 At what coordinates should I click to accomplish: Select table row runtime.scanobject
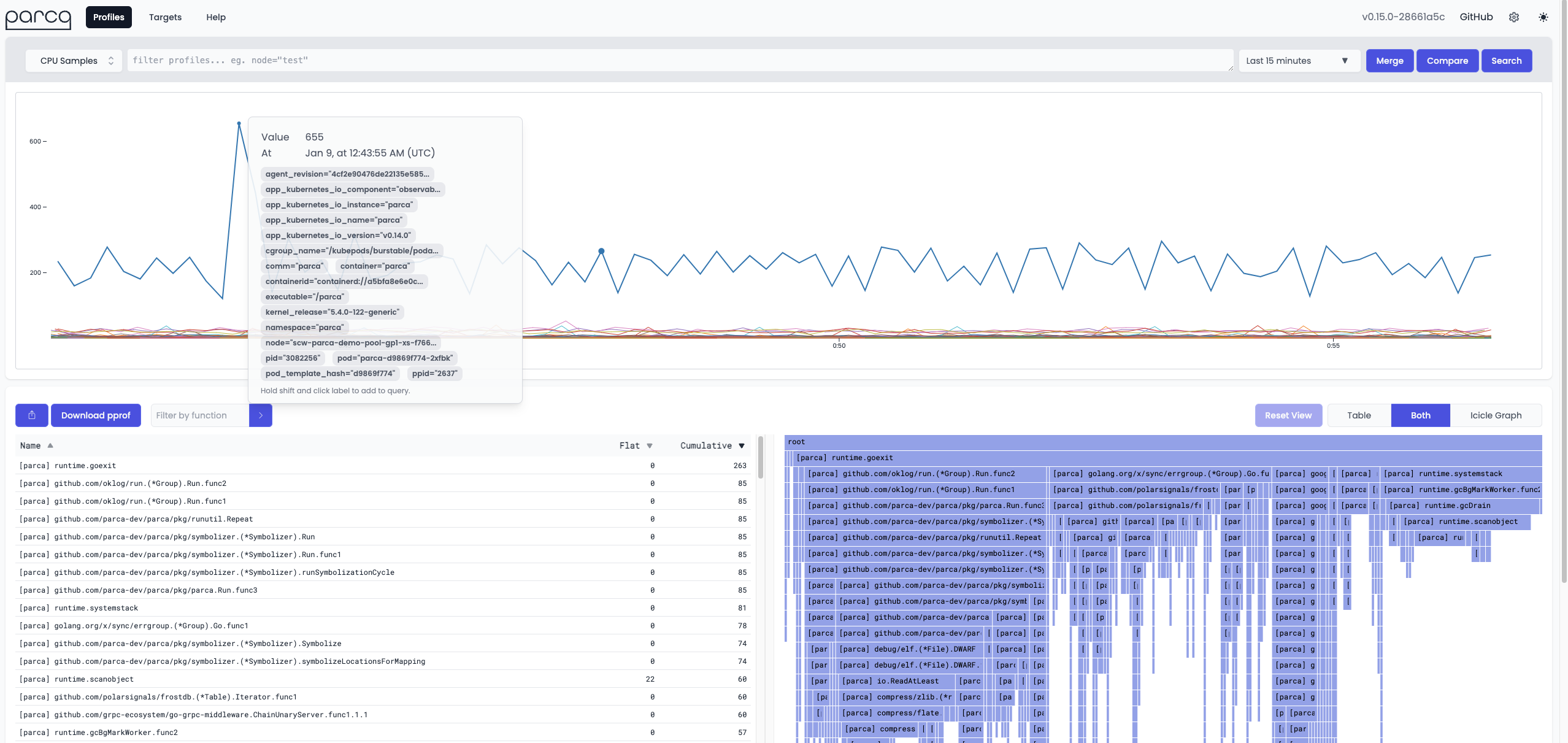[x=383, y=679]
